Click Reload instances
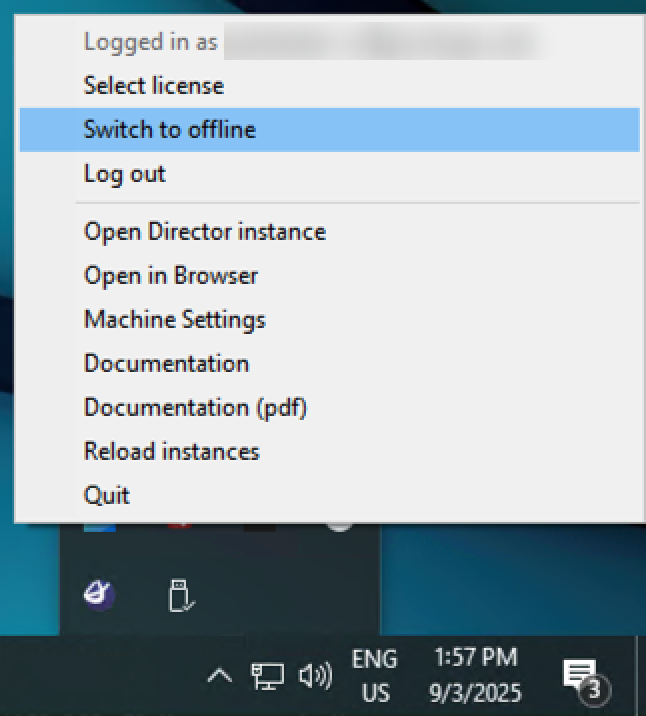 click(172, 452)
